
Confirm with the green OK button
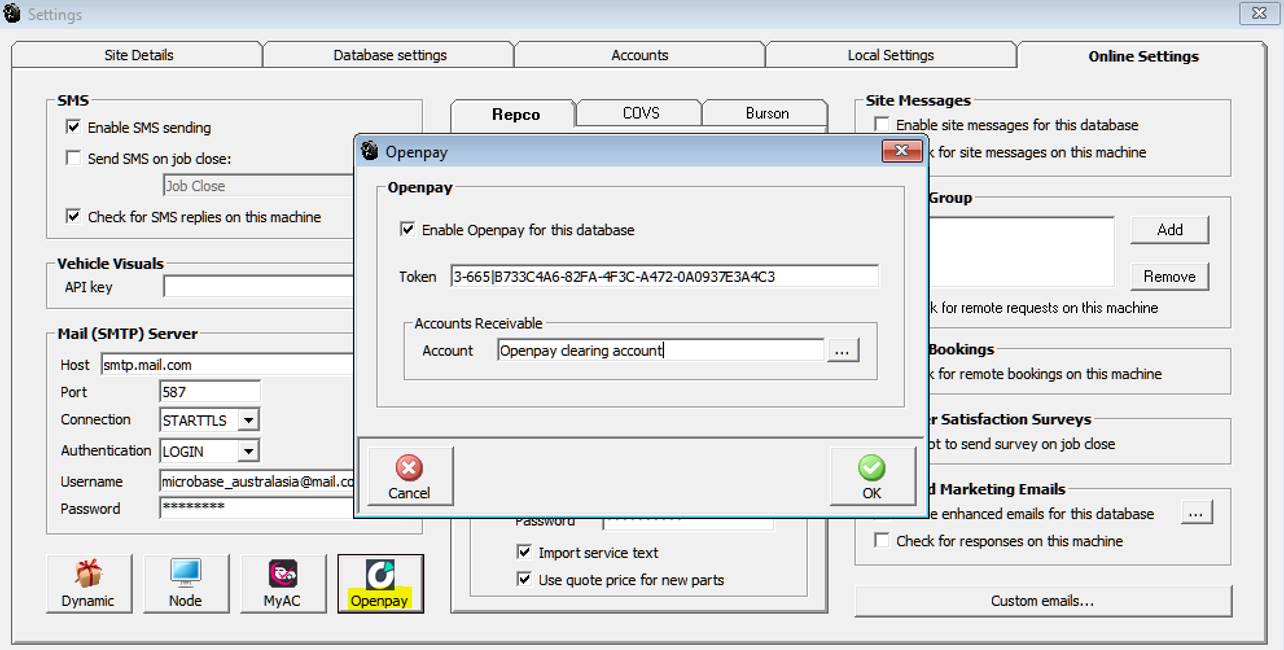coord(872,476)
